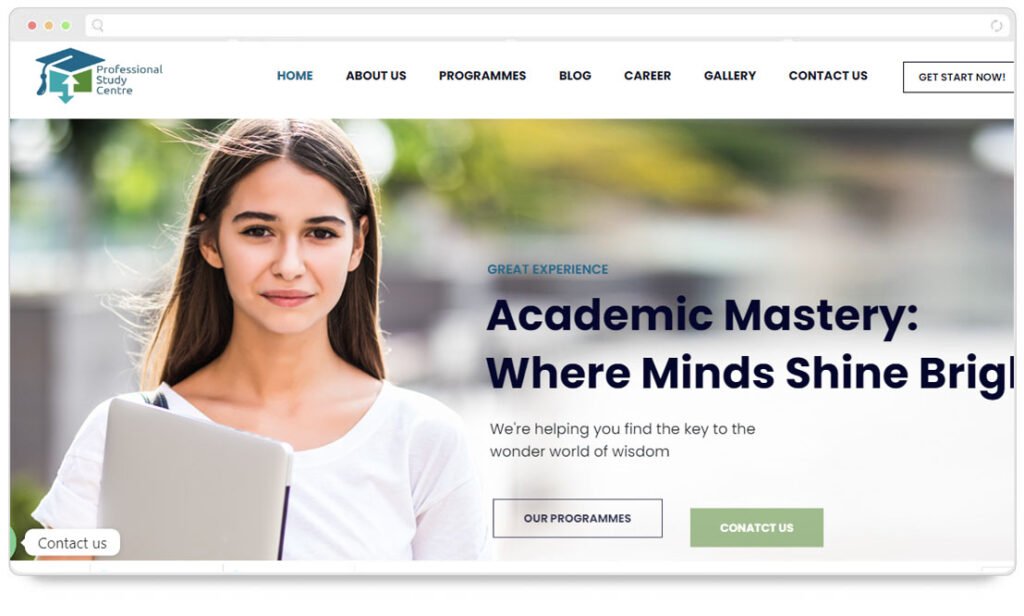Click the green CONATCT US button
Image resolution: width=1024 pixels, height=616 pixels.
(x=756, y=527)
